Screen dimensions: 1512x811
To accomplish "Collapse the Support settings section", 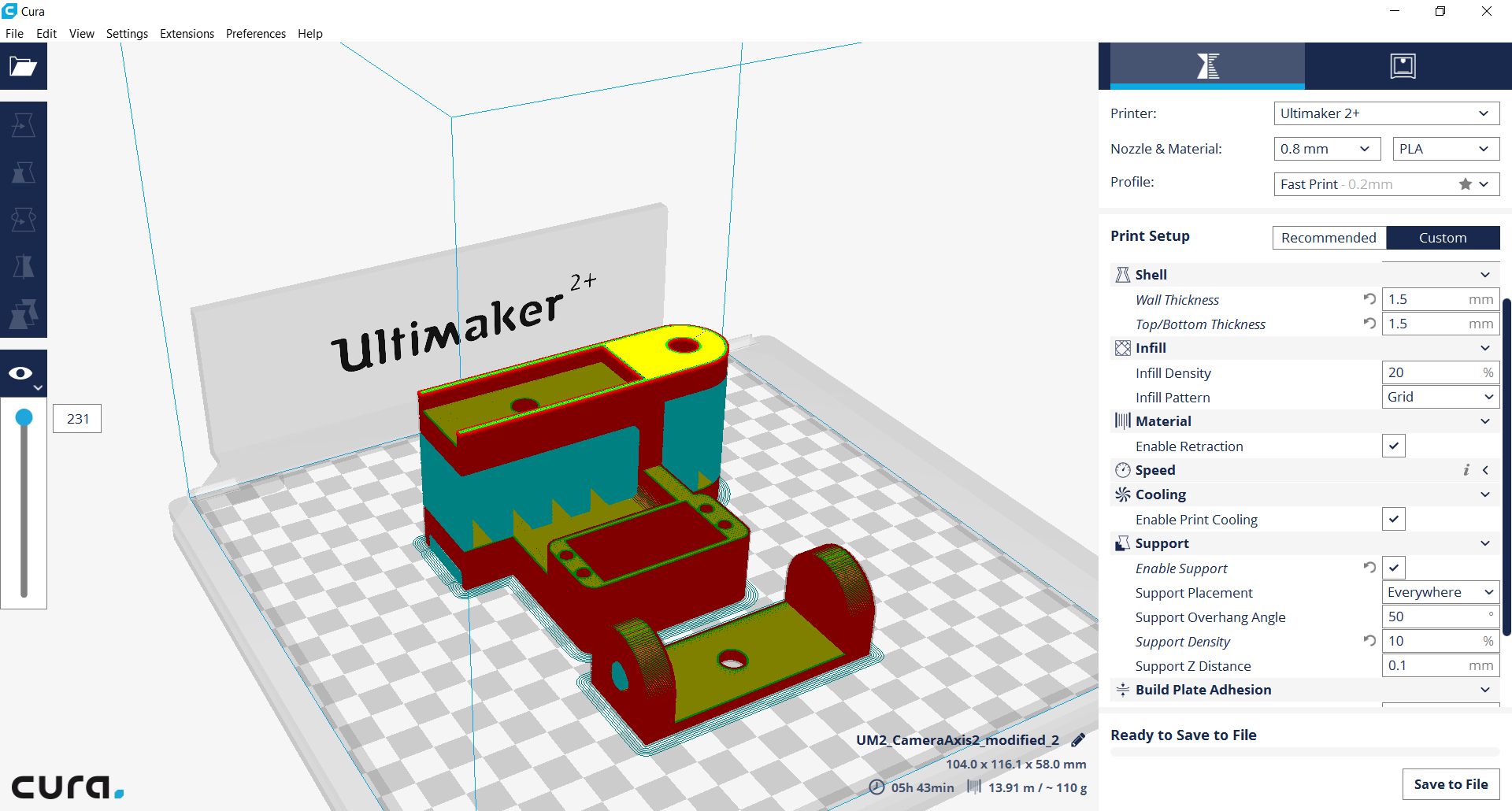I will pos(1485,543).
